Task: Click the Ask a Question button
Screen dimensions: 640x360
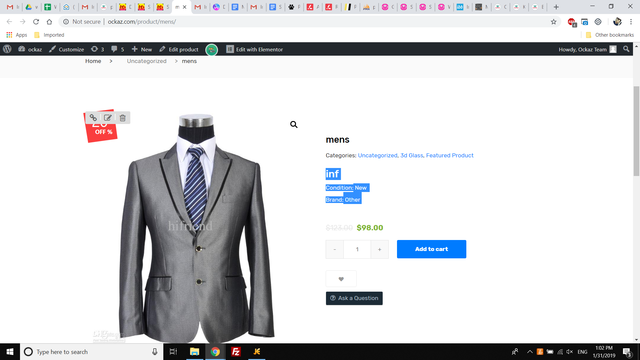Action: tap(354, 298)
